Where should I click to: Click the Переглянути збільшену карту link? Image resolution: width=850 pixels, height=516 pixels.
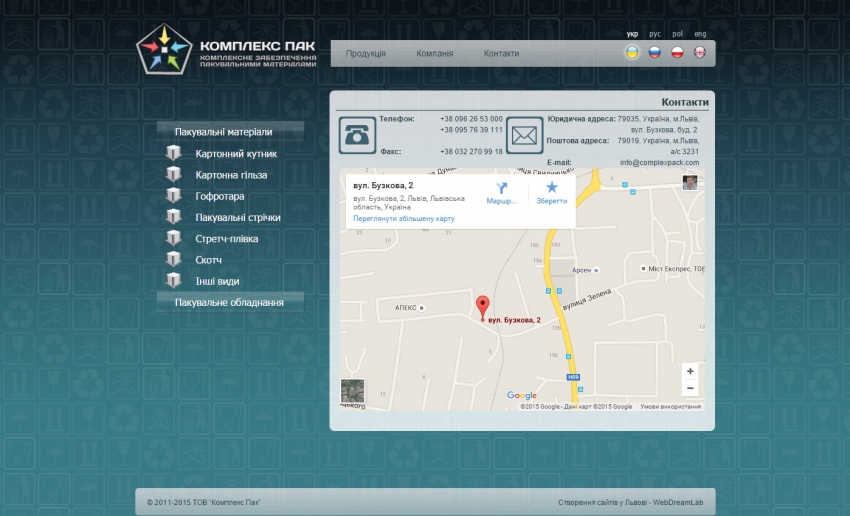[404, 218]
